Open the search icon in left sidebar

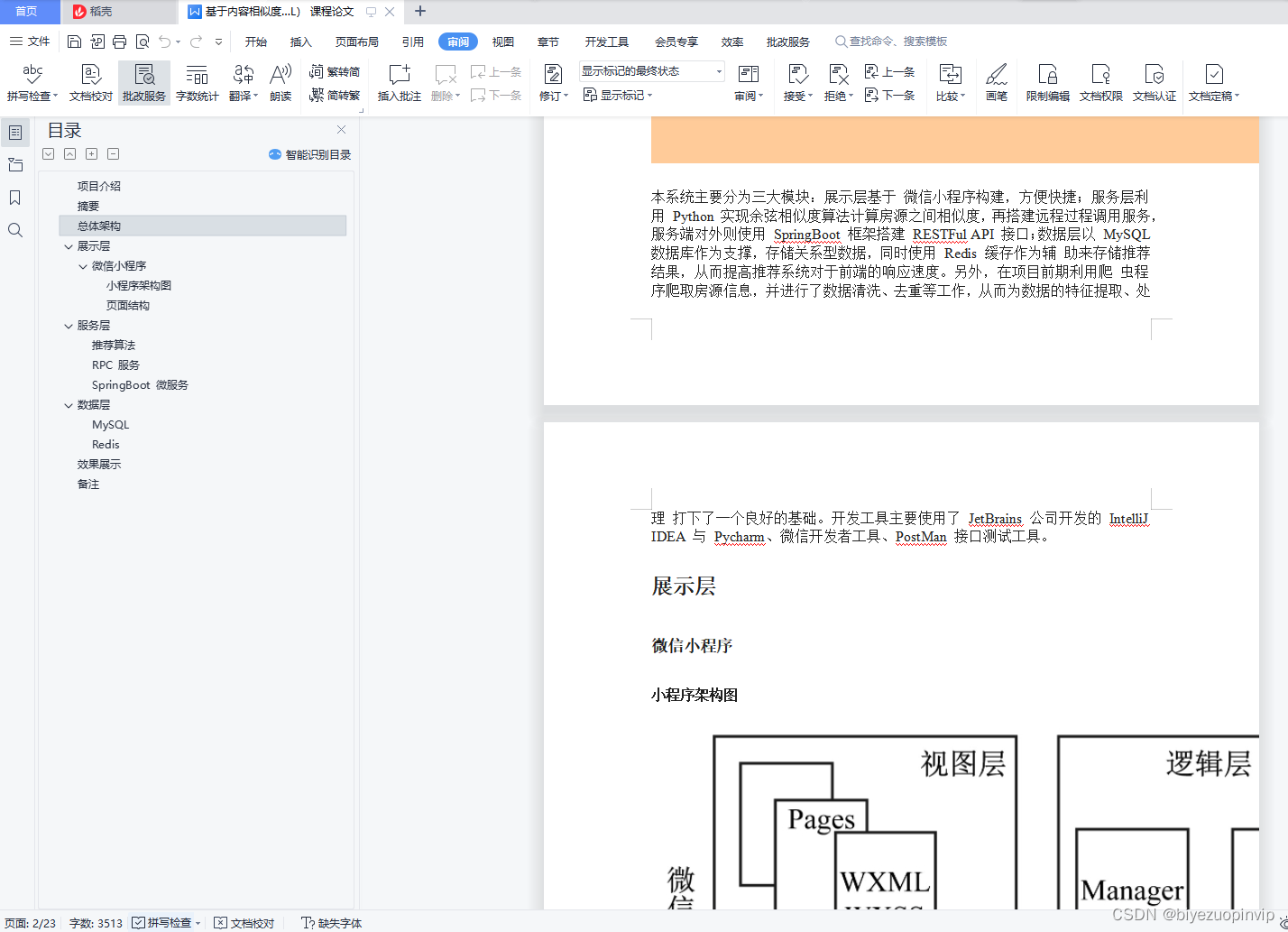tap(14, 230)
